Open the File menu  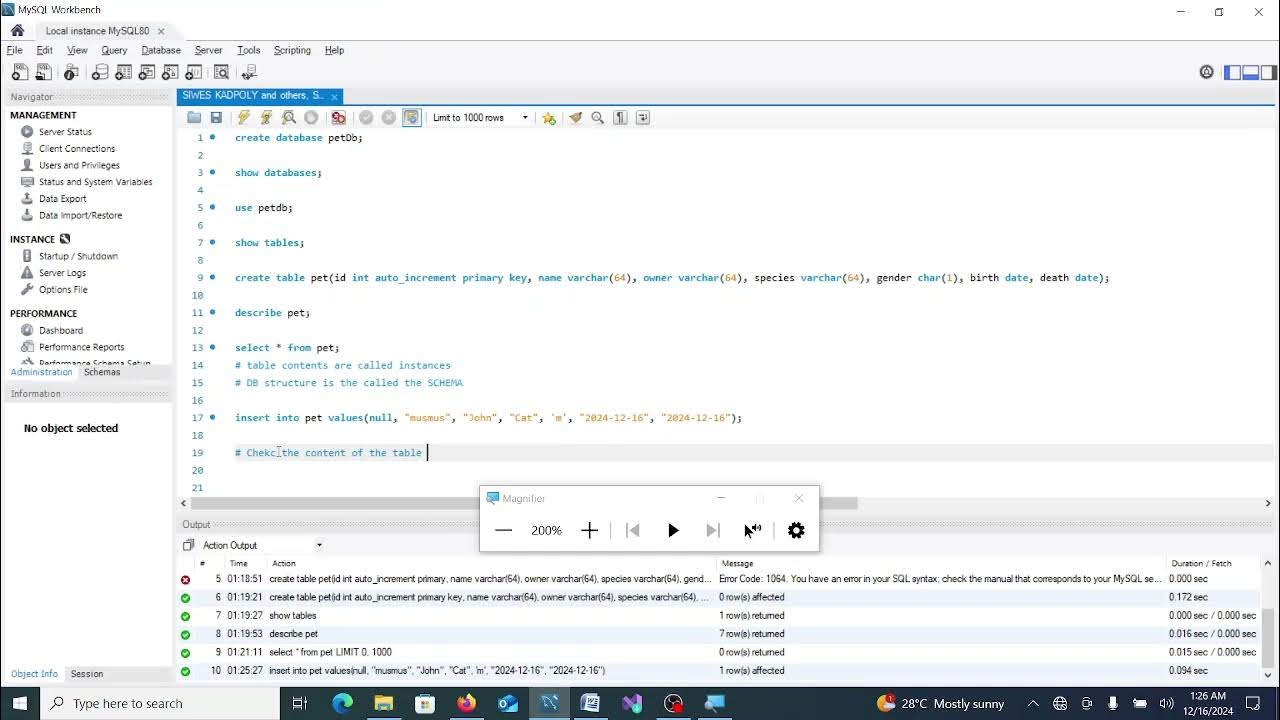coord(15,50)
